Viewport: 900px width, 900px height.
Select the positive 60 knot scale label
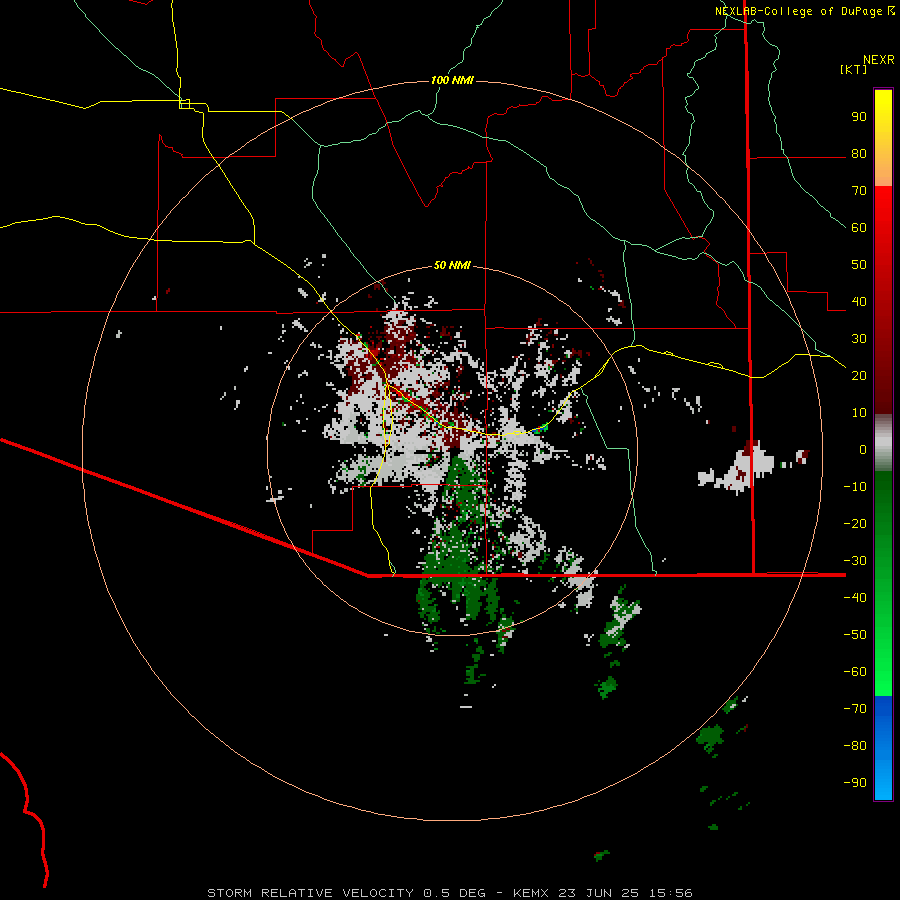pyautogui.click(x=859, y=227)
